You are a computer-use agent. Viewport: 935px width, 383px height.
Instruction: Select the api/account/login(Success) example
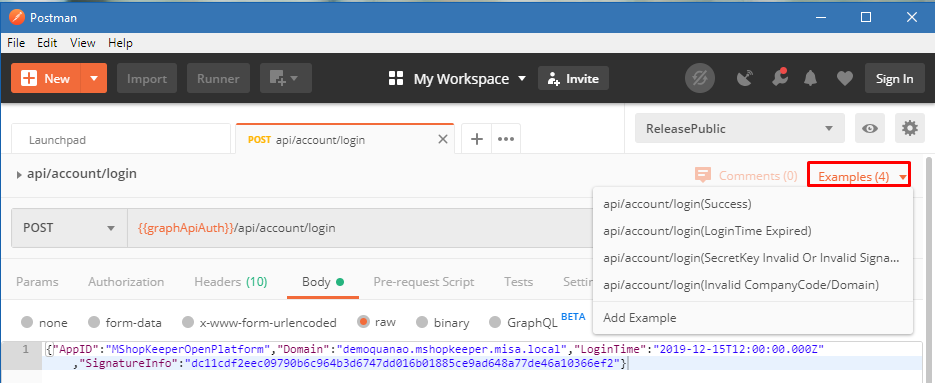click(753, 204)
